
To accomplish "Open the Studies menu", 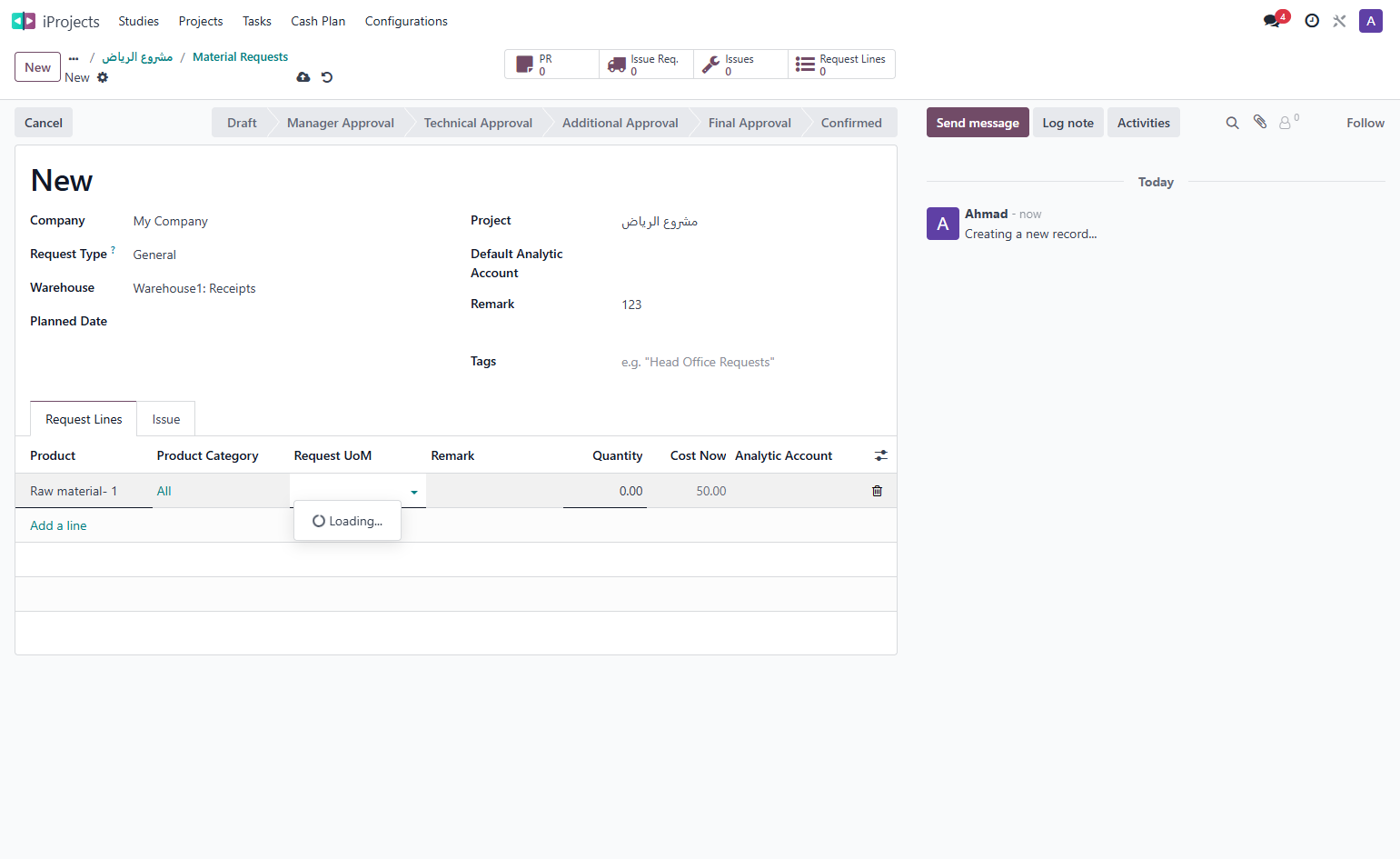I will [x=138, y=21].
